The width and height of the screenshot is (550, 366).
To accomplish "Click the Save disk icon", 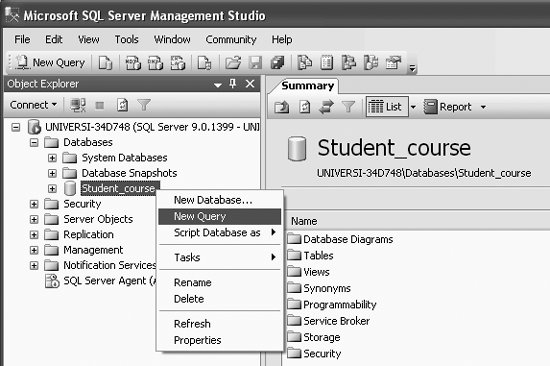I will 255,63.
